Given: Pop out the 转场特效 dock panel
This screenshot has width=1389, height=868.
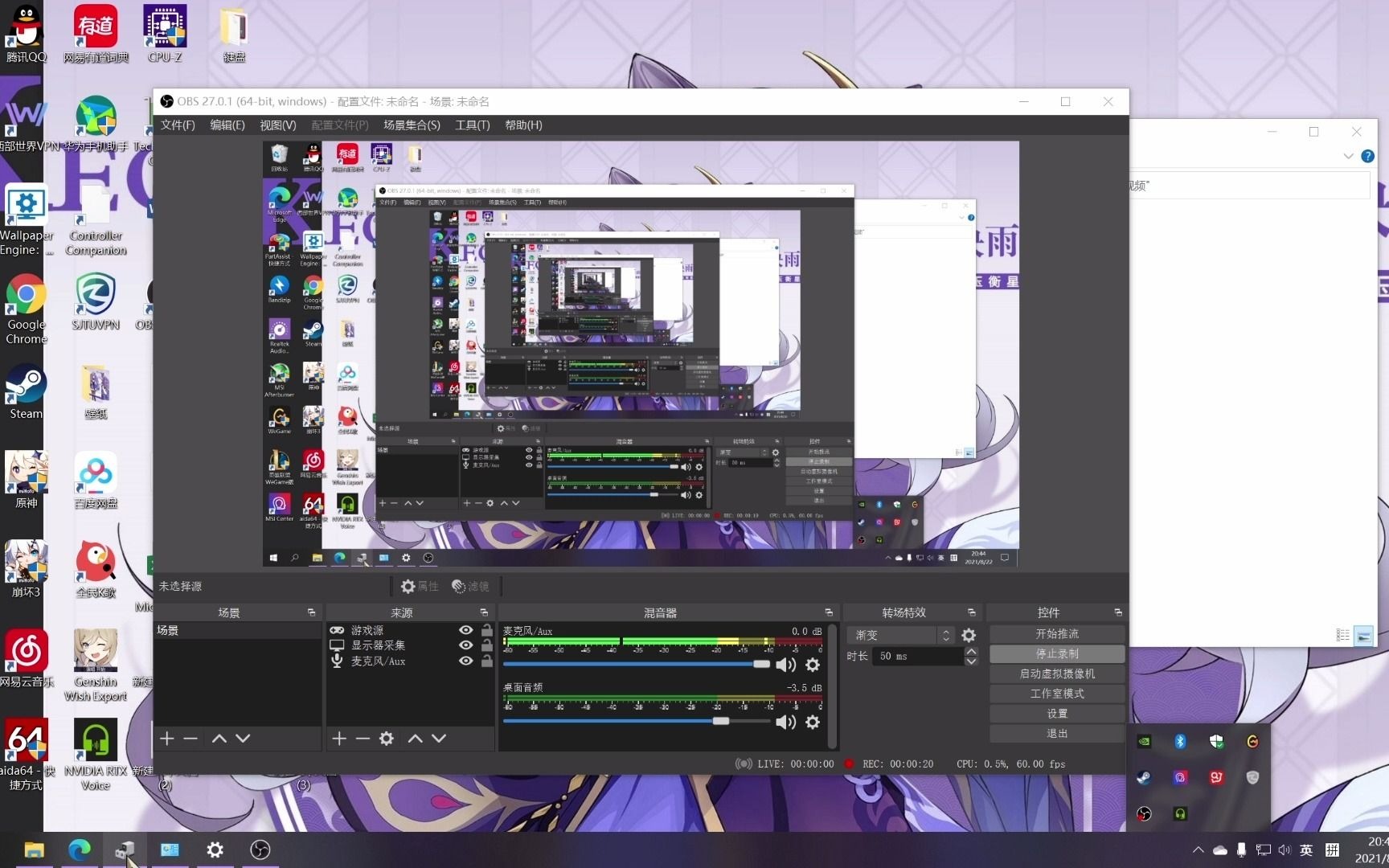Looking at the screenshot, I should 971,612.
